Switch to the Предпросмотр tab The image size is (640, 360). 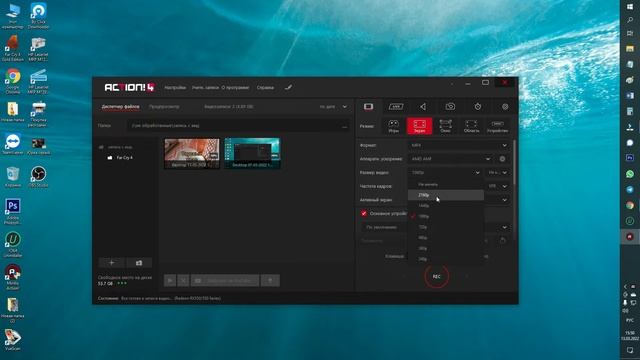[164, 107]
